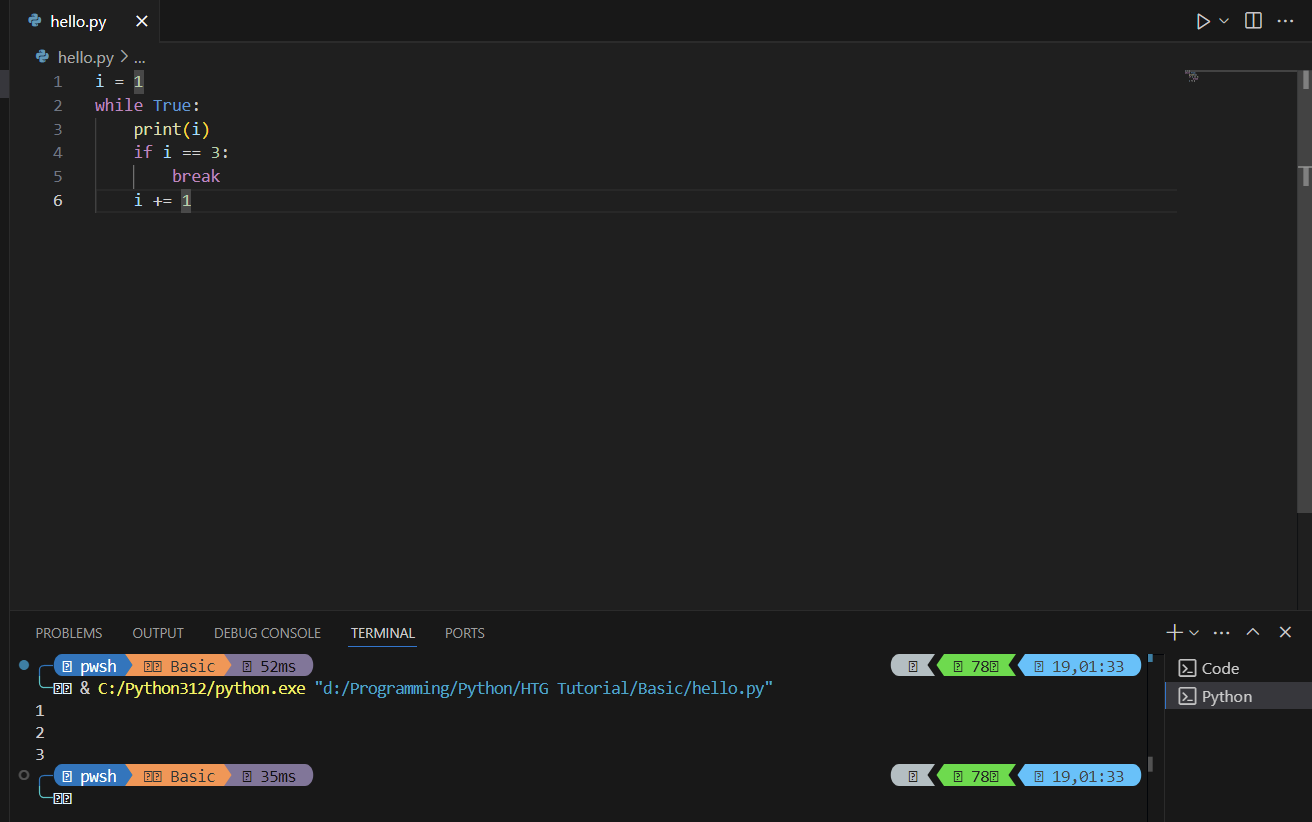Split the editor to the right
The image size is (1312, 822).
(1253, 21)
